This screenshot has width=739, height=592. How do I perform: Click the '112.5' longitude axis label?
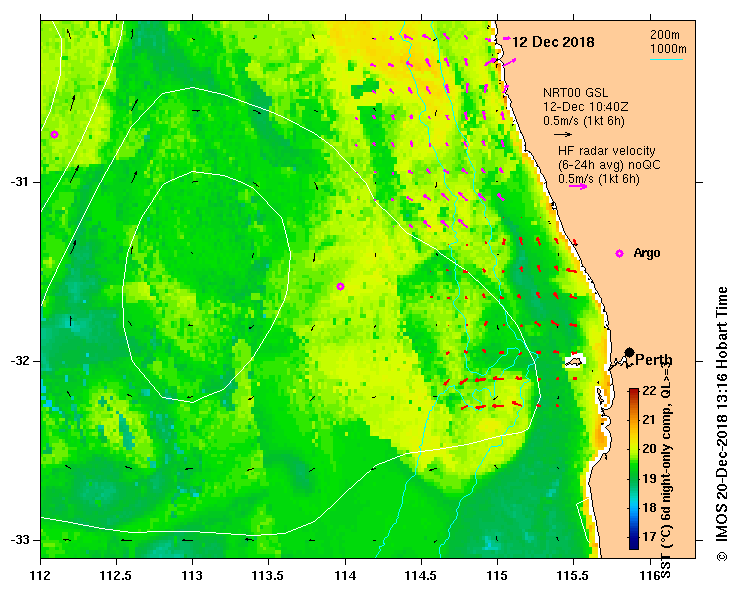tap(116, 576)
